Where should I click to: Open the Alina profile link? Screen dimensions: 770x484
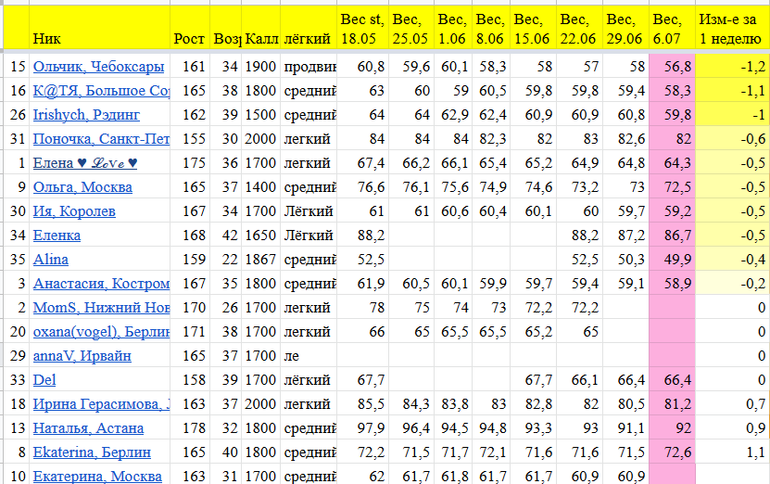coord(51,259)
